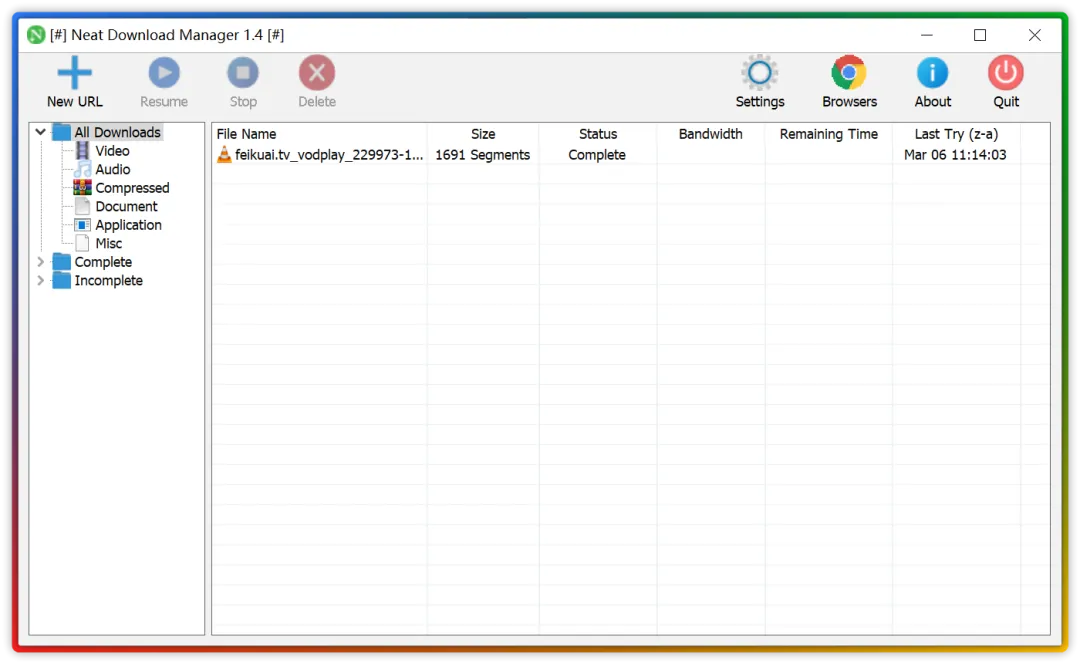Click the Compressed archive icon
The image size is (1080, 664).
pos(83,187)
